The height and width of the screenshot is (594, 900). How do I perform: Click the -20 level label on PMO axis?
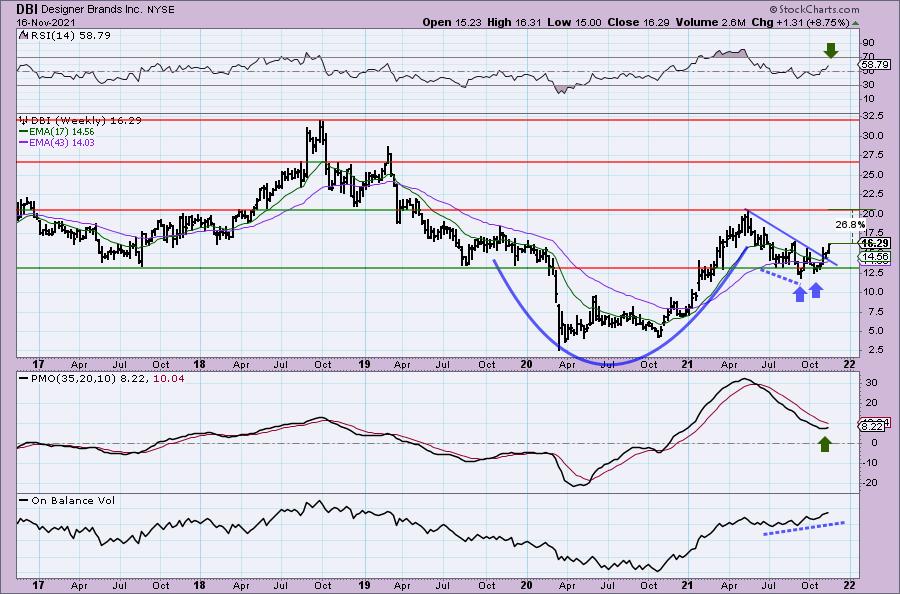click(x=870, y=483)
